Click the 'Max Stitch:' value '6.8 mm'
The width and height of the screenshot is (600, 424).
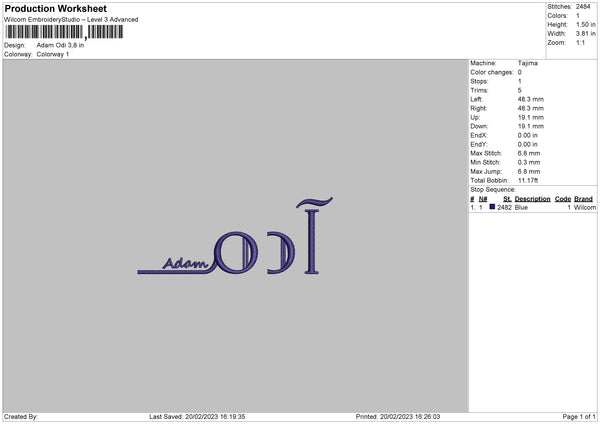(529, 153)
